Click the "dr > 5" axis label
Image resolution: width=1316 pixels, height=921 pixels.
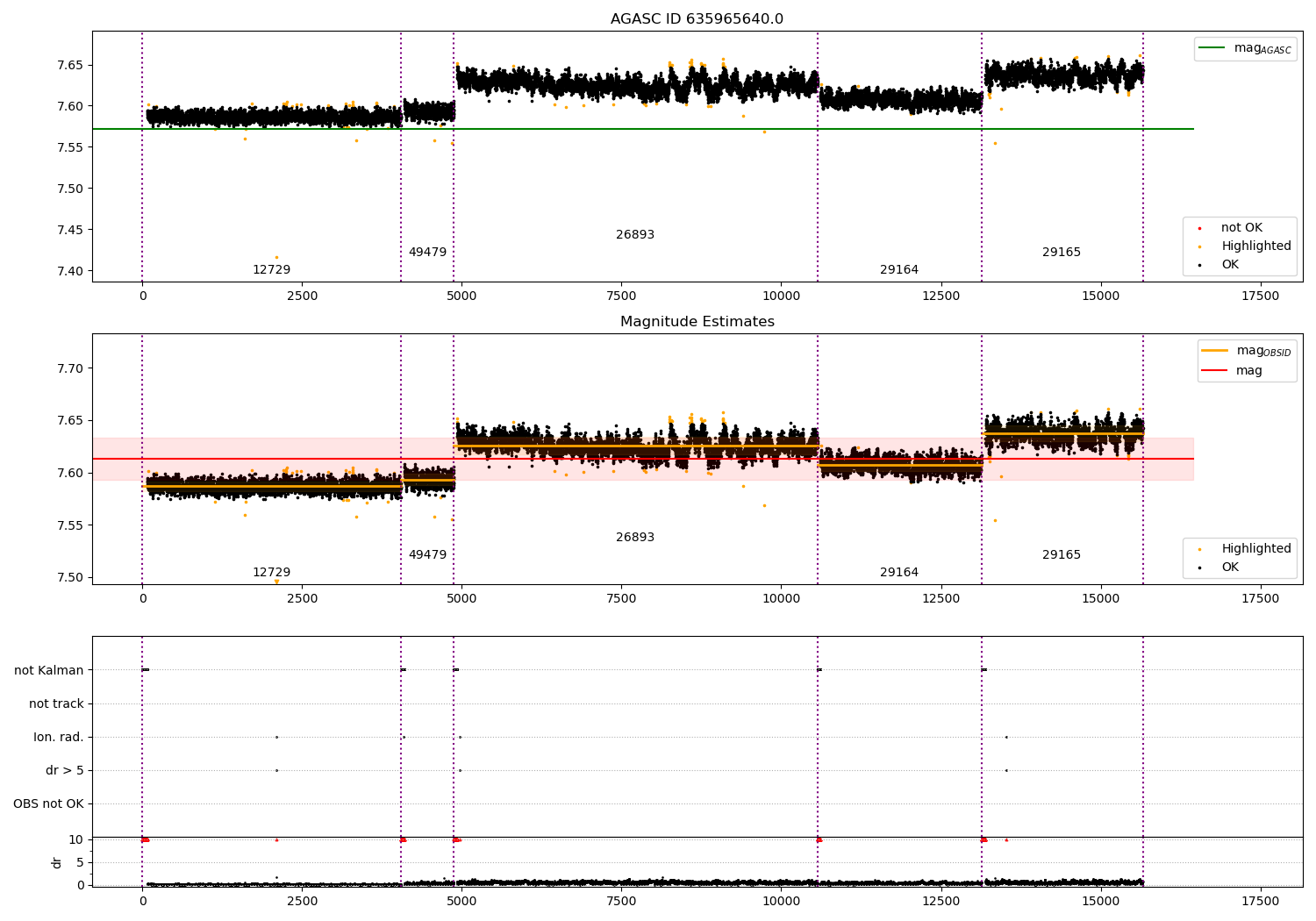click(x=65, y=771)
